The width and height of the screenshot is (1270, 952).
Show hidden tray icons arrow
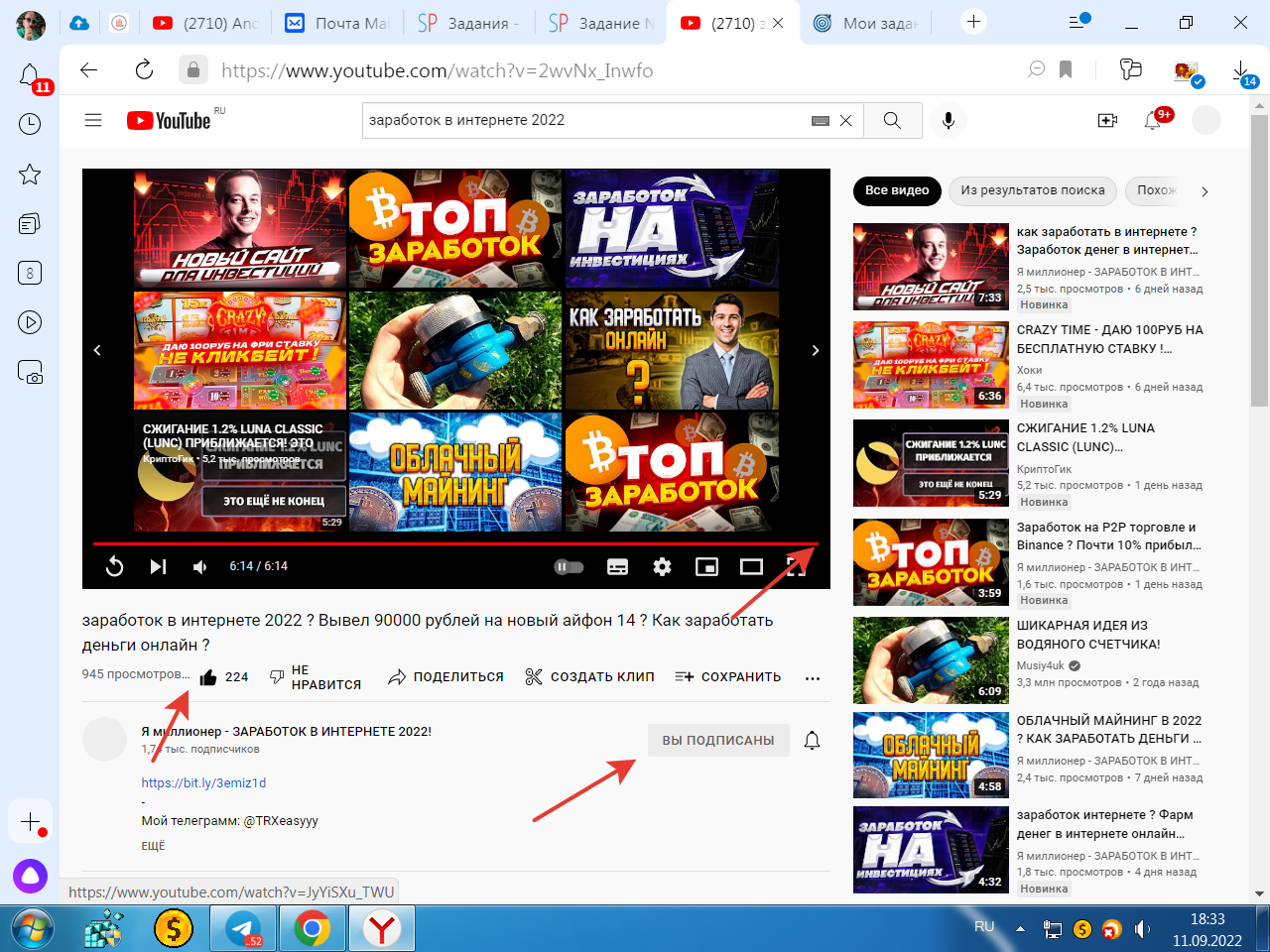[1020, 929]
